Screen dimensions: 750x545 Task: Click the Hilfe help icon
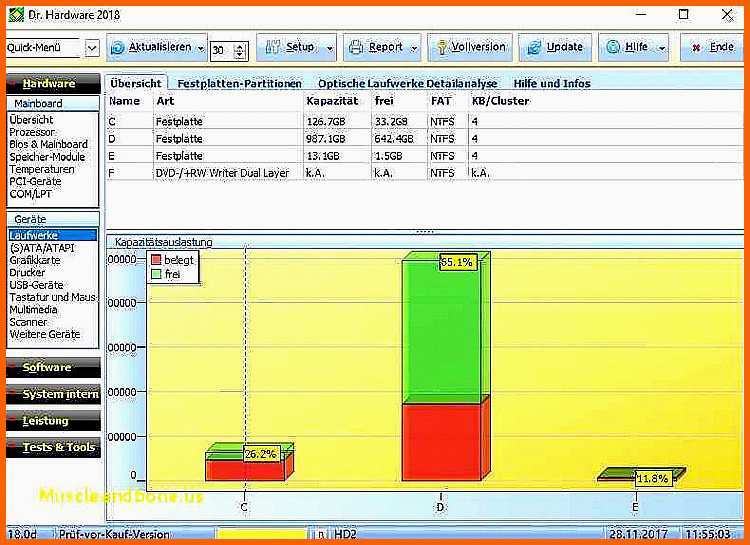[613, 47]
